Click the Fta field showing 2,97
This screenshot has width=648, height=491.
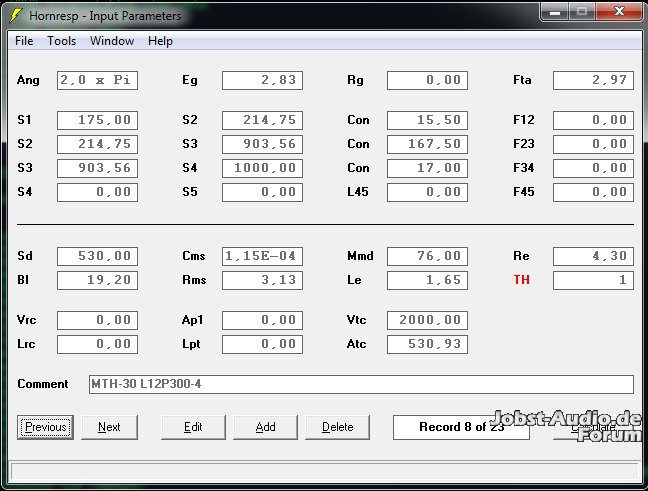[x=593, y=80]
